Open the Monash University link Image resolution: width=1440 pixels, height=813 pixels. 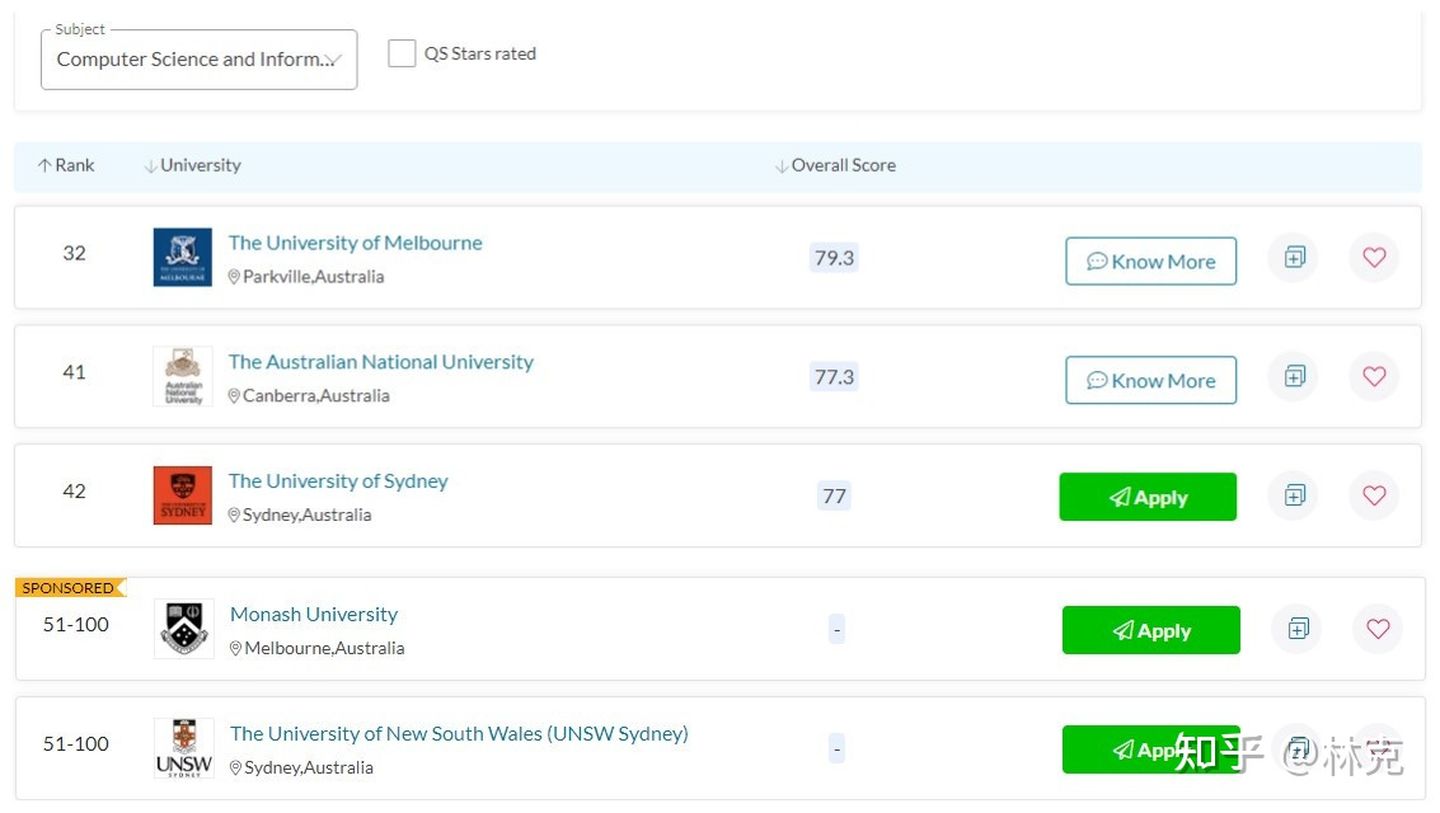click(314, 614)
